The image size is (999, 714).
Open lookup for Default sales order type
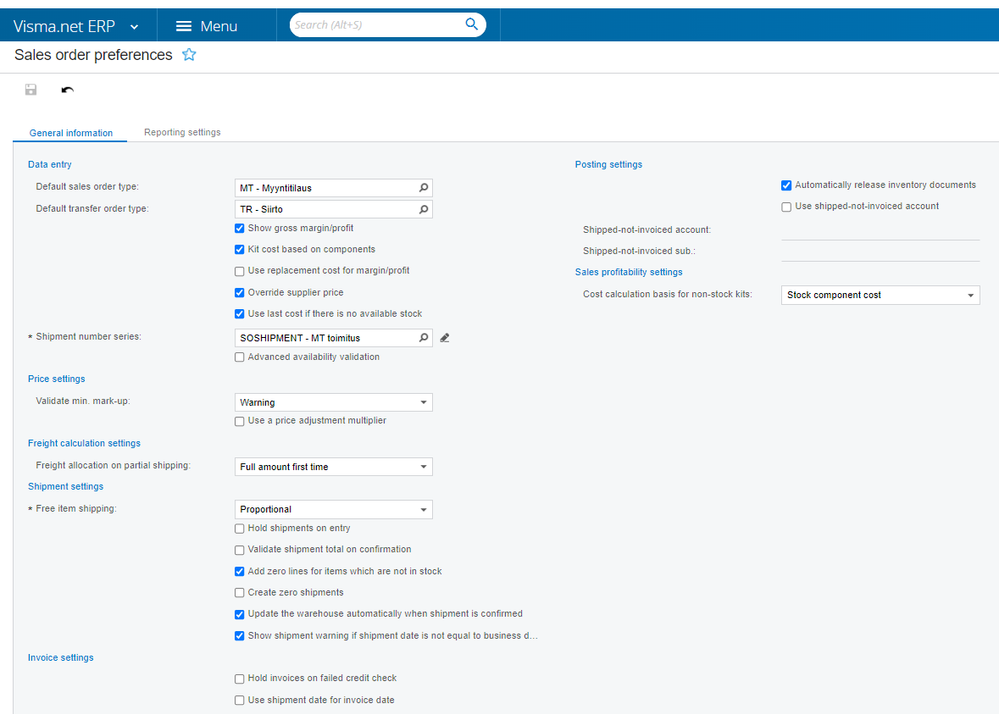424,188
